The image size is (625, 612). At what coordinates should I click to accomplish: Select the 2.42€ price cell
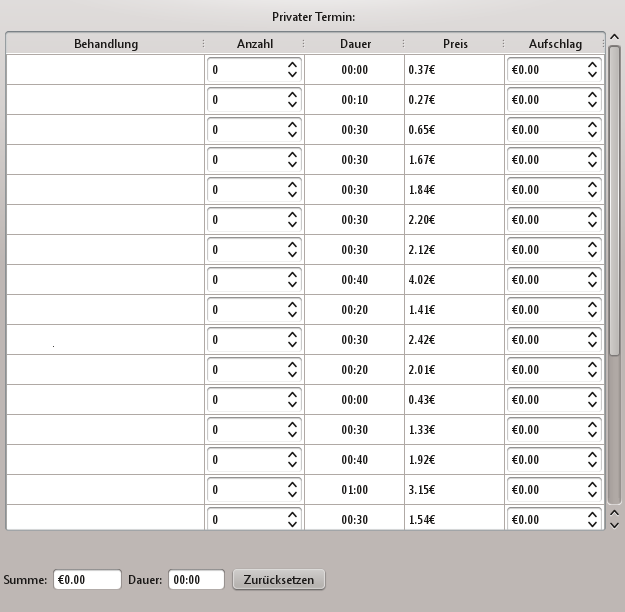[454, 340]
